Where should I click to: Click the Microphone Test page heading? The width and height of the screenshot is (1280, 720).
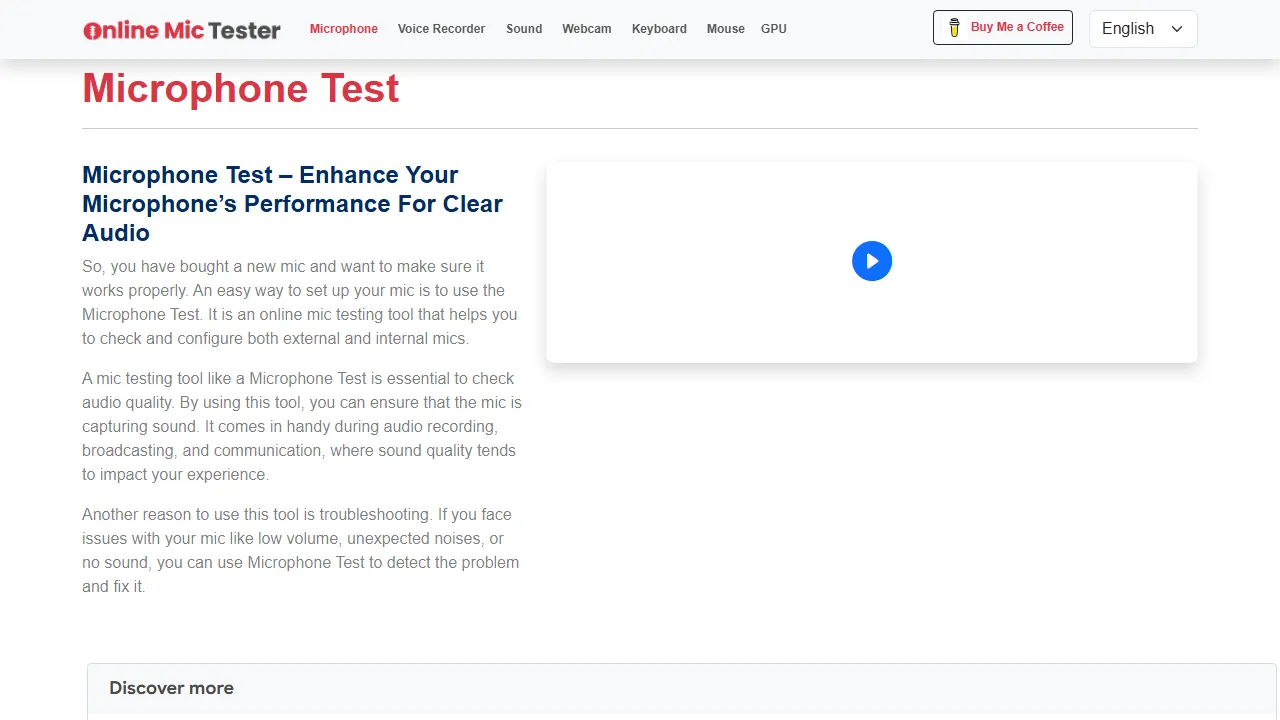coord(240,89)
